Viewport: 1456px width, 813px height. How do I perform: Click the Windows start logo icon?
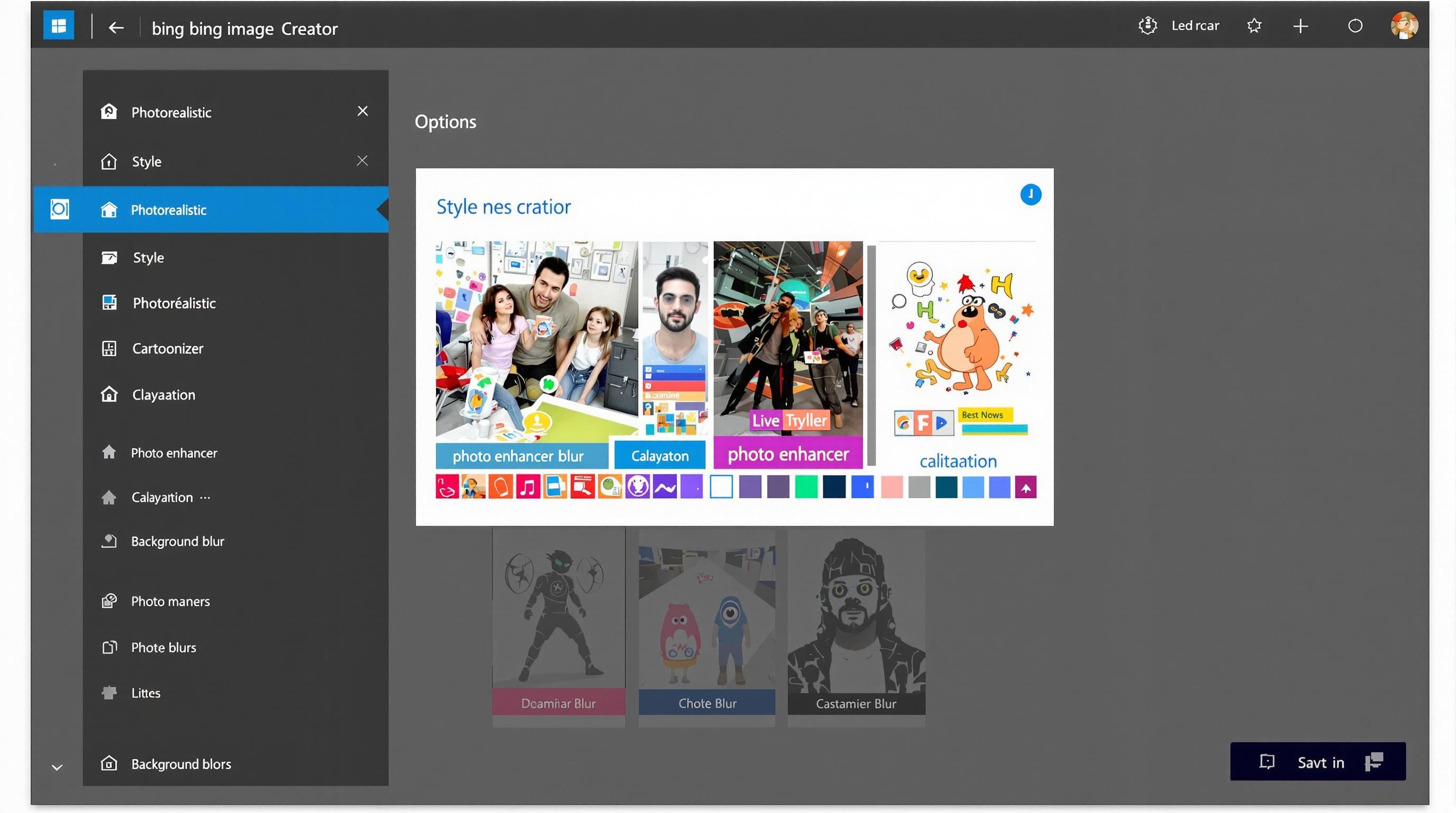[x=58, y=25]
